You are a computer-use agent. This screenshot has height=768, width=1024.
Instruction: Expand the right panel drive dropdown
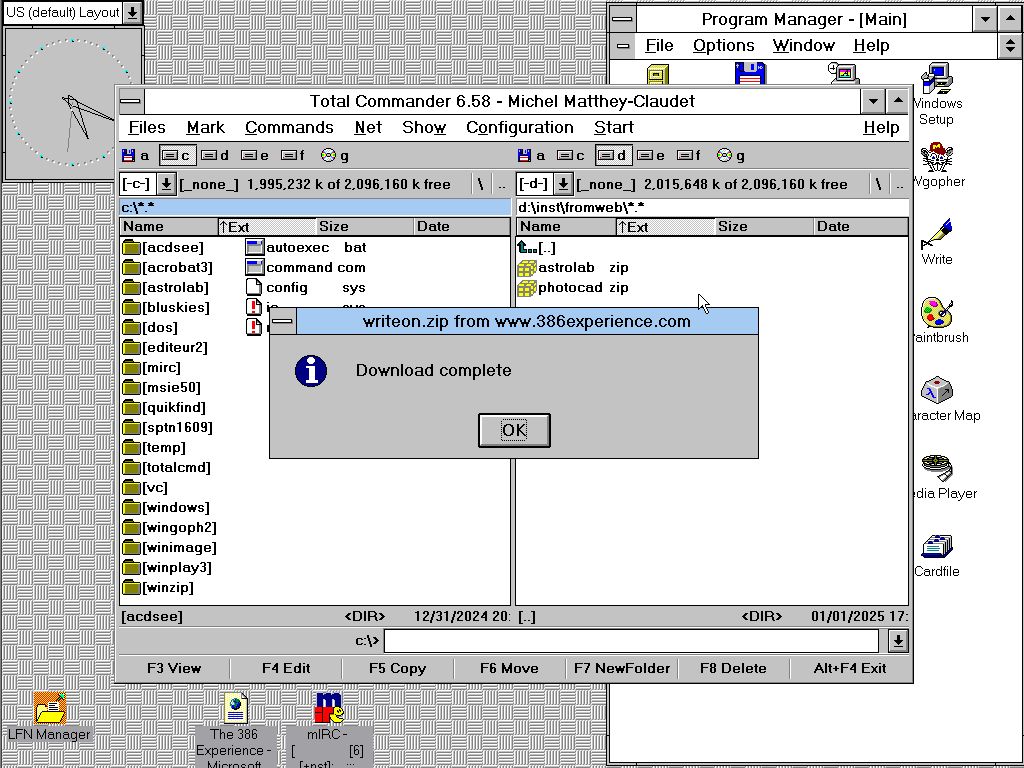(563, 184)
